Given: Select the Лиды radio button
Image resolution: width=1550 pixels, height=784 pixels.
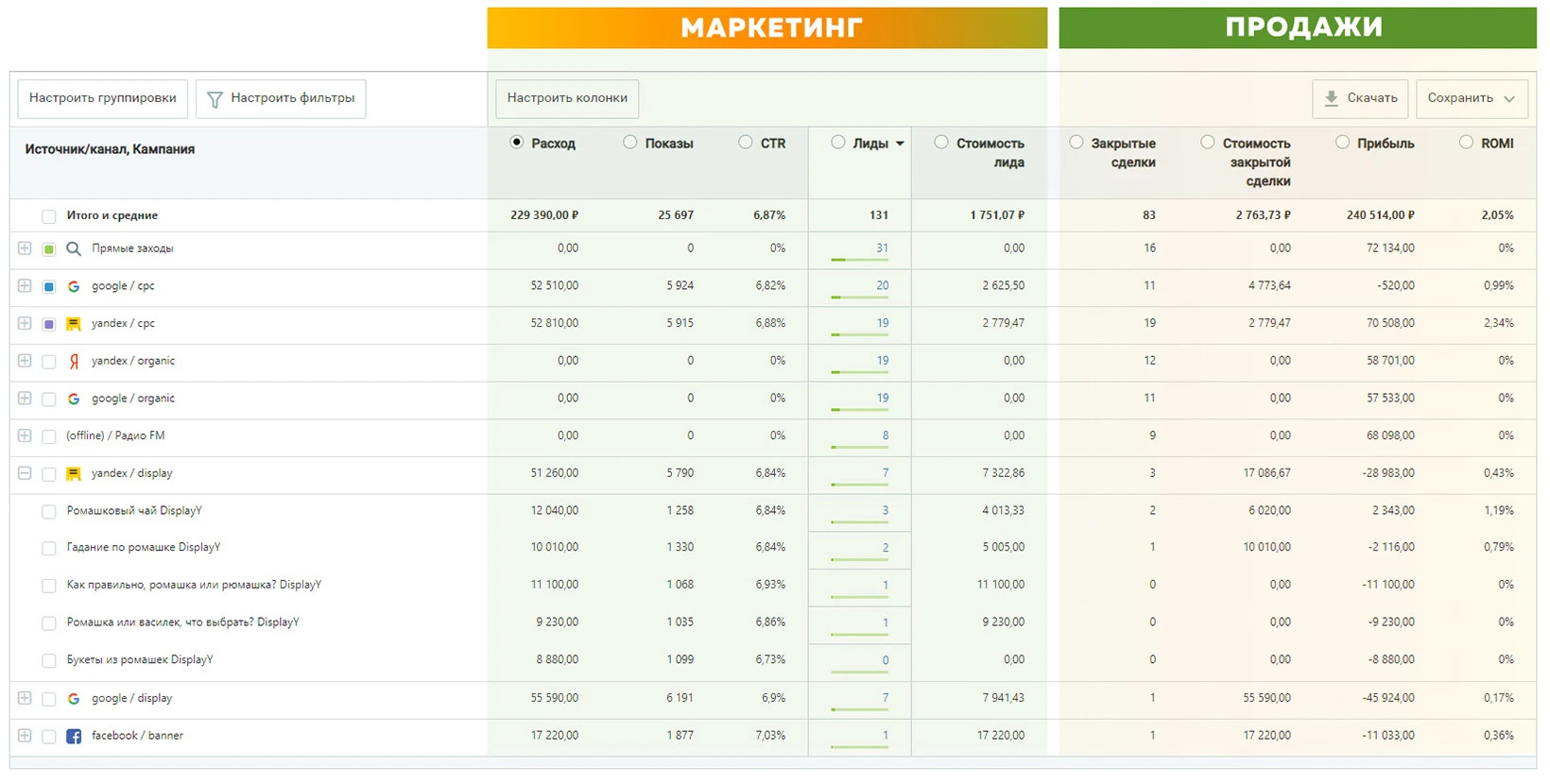Looking at the screenshot, I should pyautogui.click(x=838, y=143).
